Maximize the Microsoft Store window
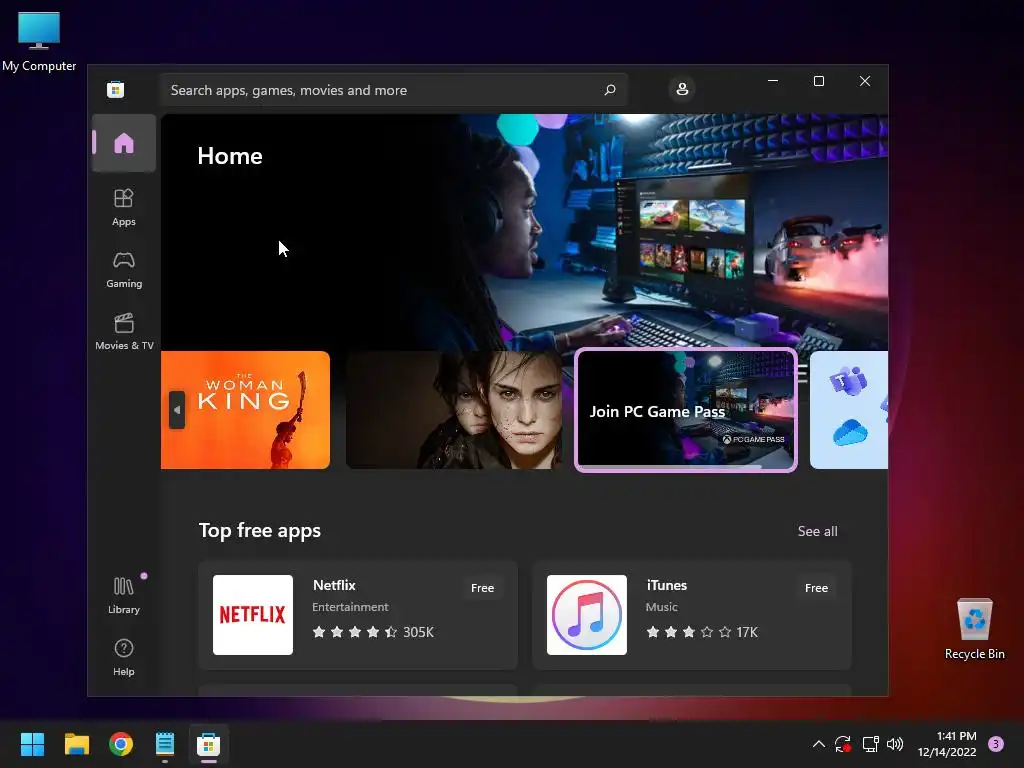This screenshot has height=768, width=1024. [x=819, y=81]
